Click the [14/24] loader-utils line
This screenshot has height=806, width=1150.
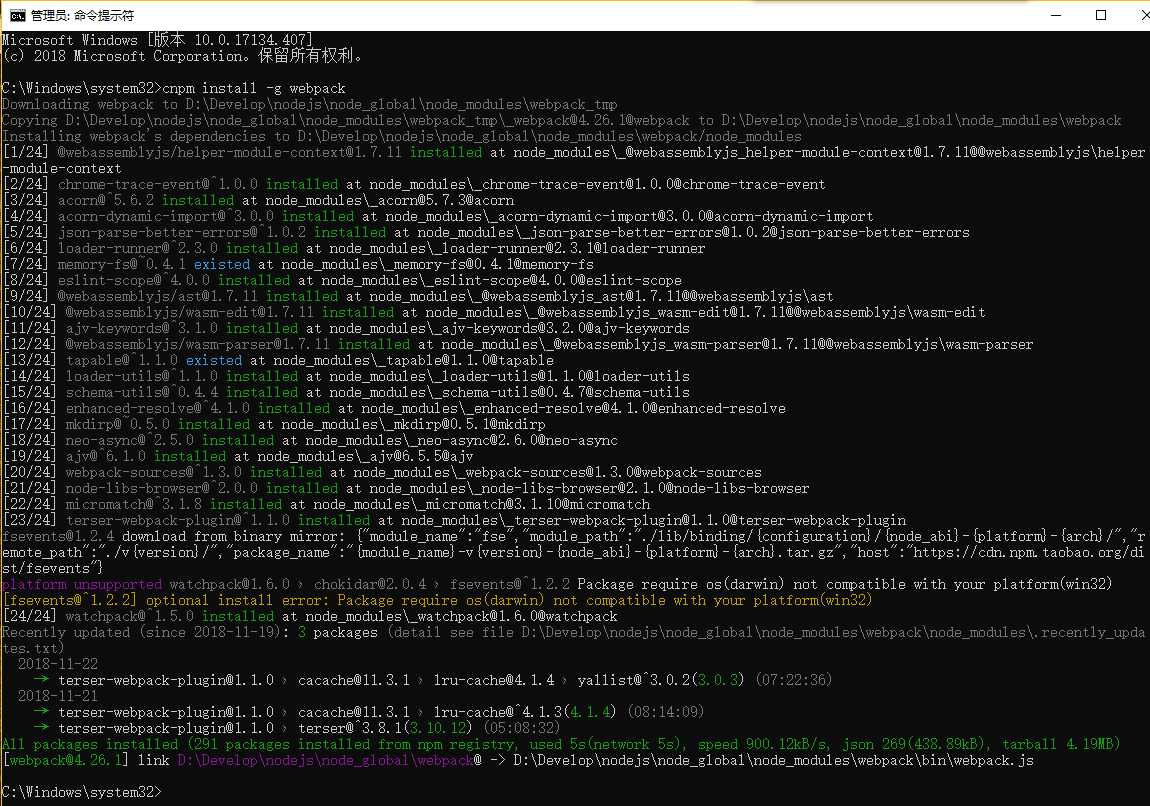click(346, 376)
